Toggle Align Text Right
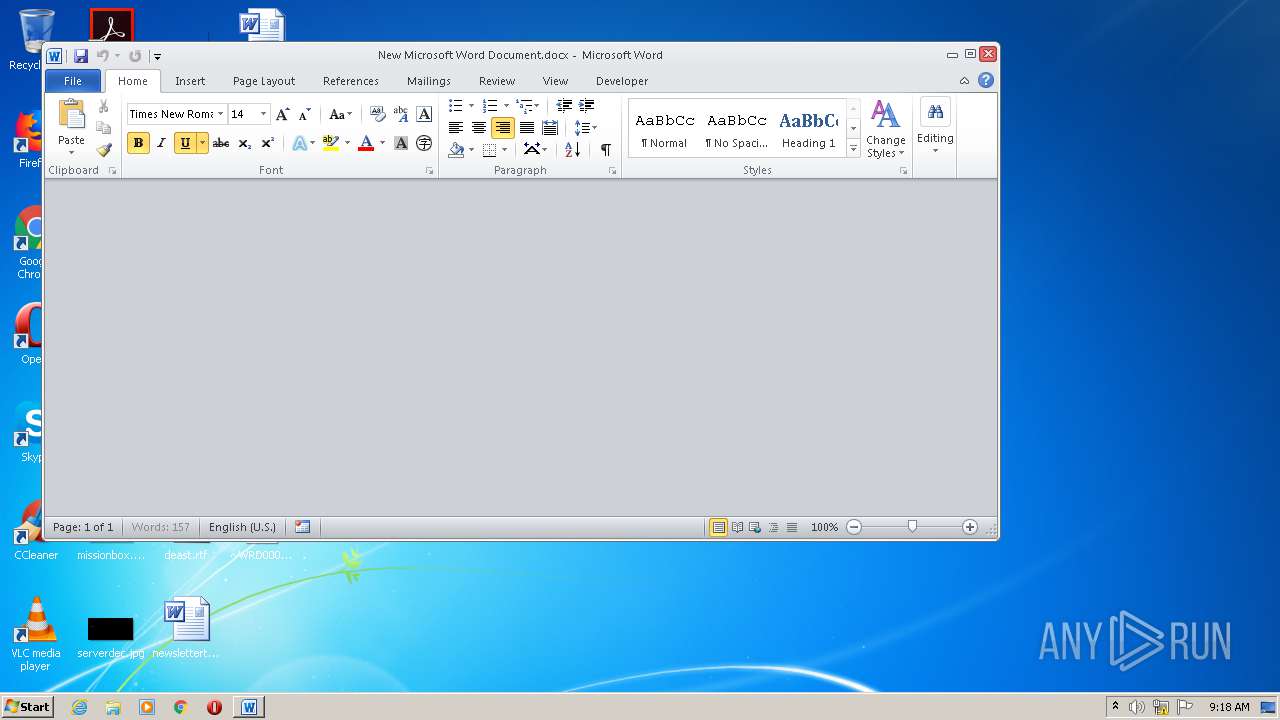 (503, 128)
